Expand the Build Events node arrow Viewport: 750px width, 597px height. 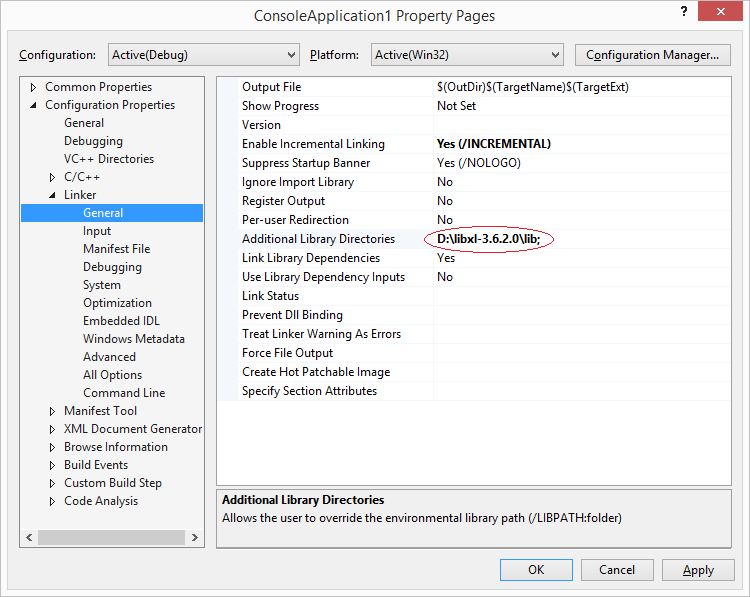(x=52, y=465)
